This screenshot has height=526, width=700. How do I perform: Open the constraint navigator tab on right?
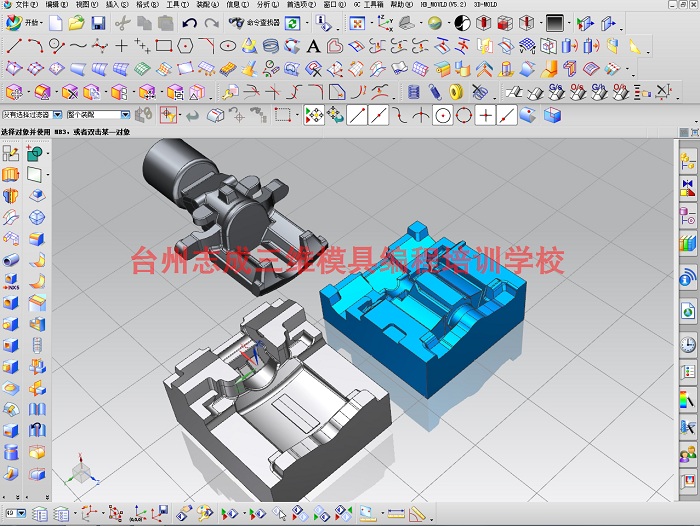pos(688,188)
